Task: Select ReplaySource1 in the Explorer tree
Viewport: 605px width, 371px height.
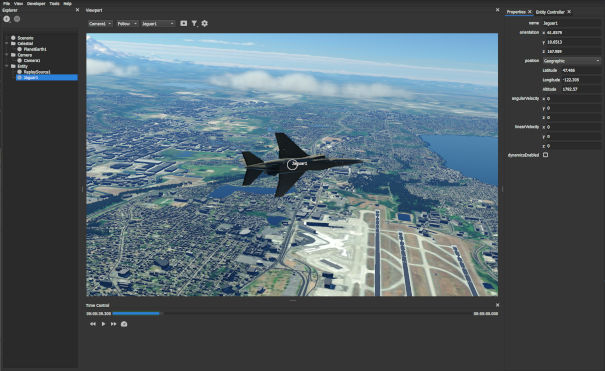Action: (37, 72)
